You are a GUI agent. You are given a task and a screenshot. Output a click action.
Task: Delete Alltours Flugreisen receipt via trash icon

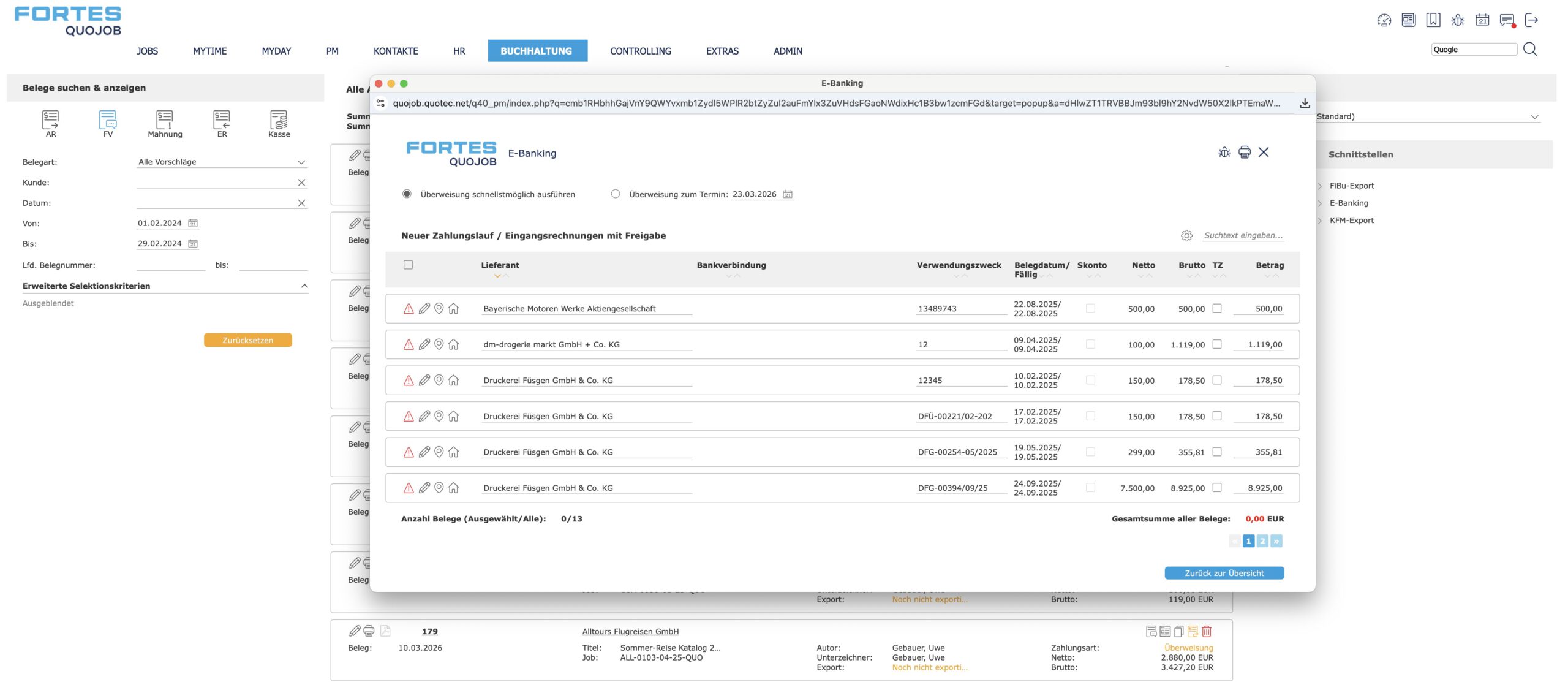(x=1207, y=631)
